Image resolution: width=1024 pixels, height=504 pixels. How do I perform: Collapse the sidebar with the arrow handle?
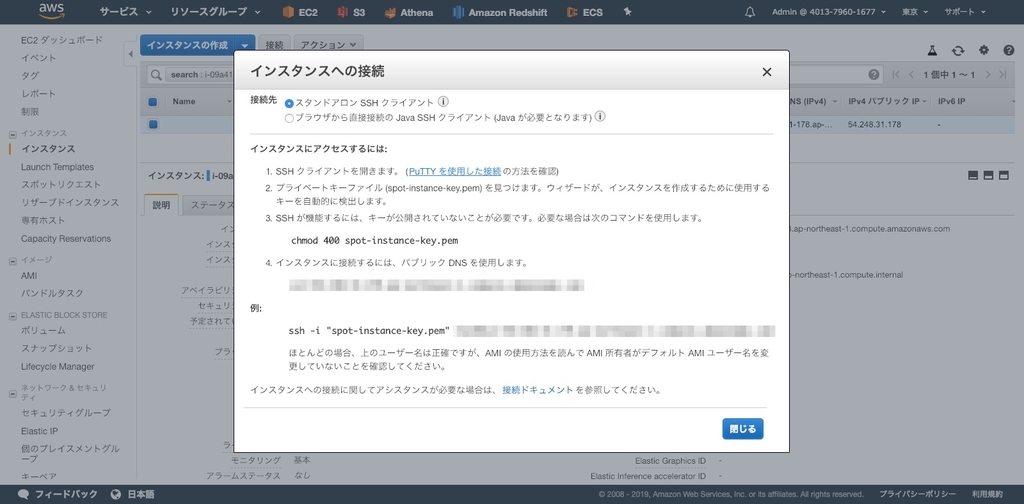[x=130, y=54]
